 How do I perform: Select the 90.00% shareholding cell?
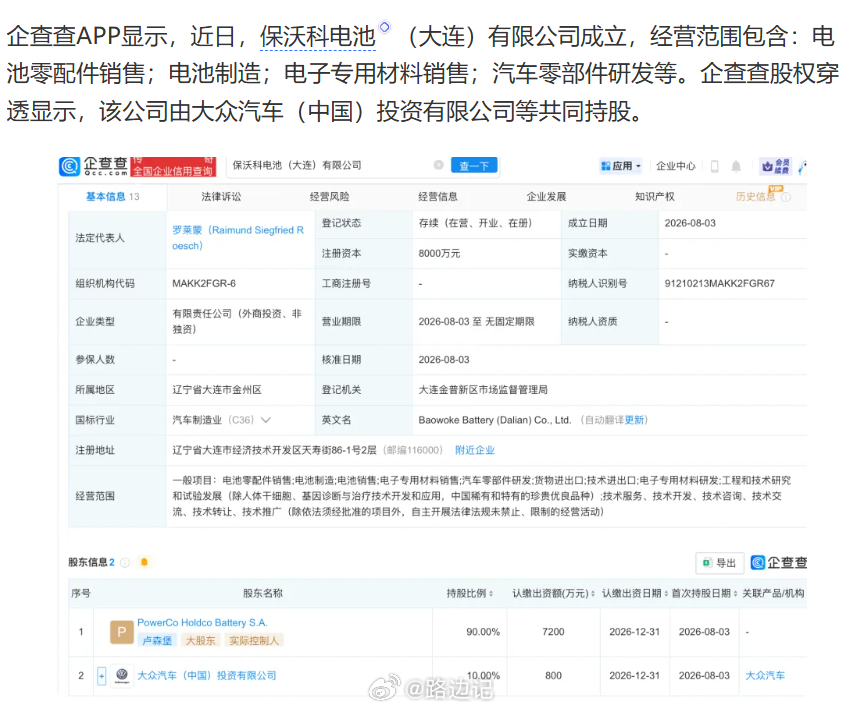coord(483,632)
